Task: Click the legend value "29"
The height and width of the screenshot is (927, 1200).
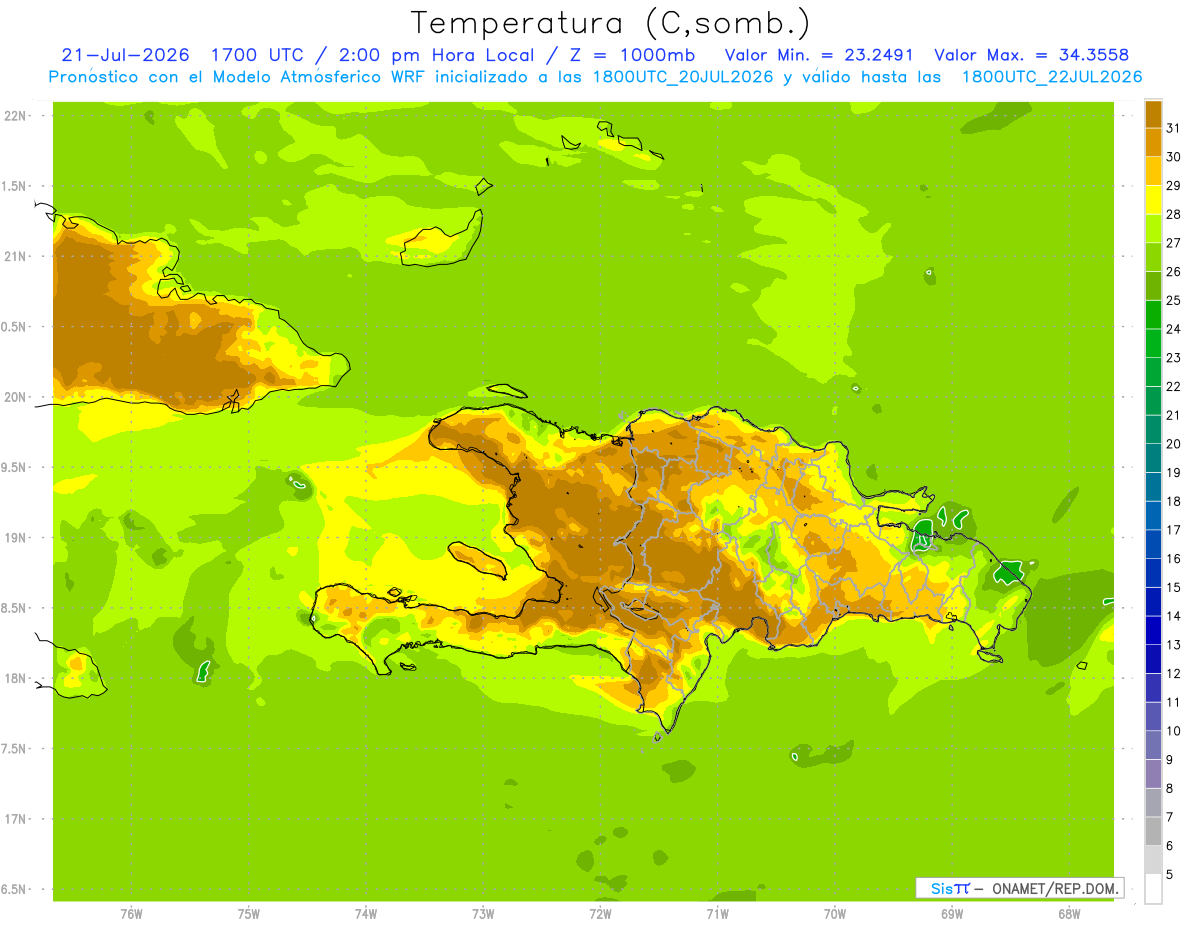Action: 1173,186
